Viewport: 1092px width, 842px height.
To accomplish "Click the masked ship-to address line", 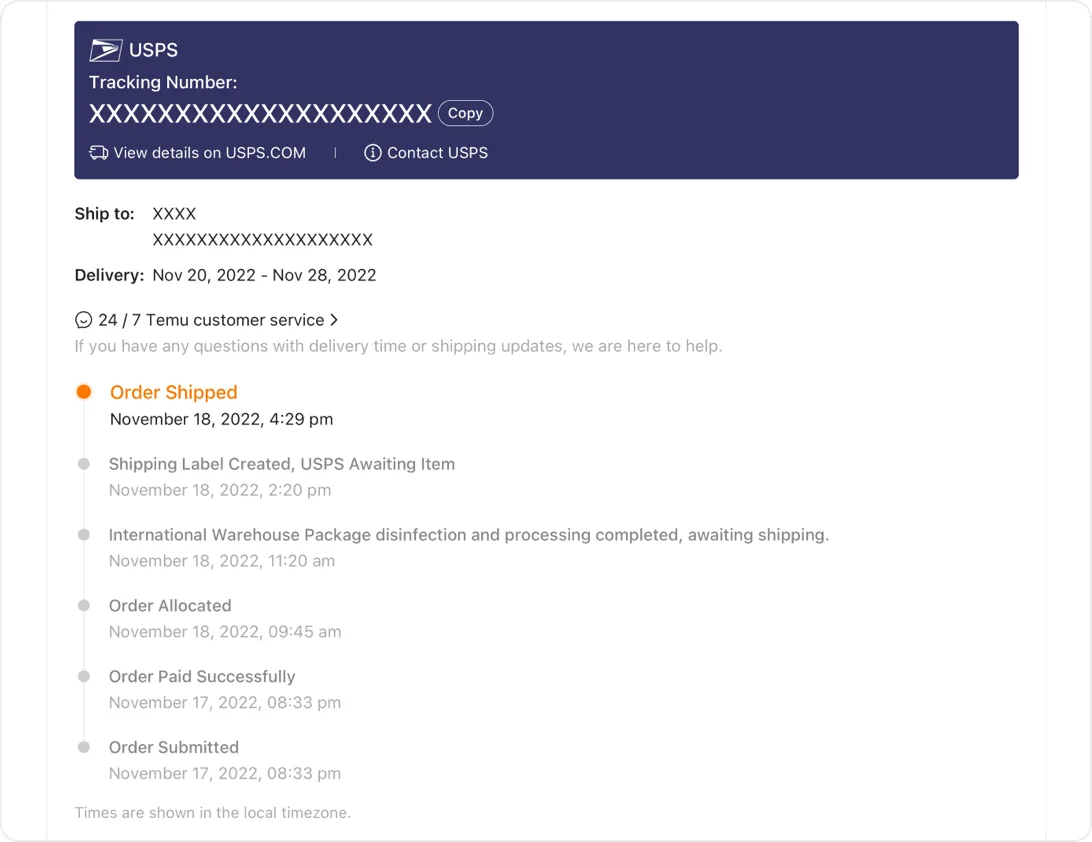I will coord(262,240).
